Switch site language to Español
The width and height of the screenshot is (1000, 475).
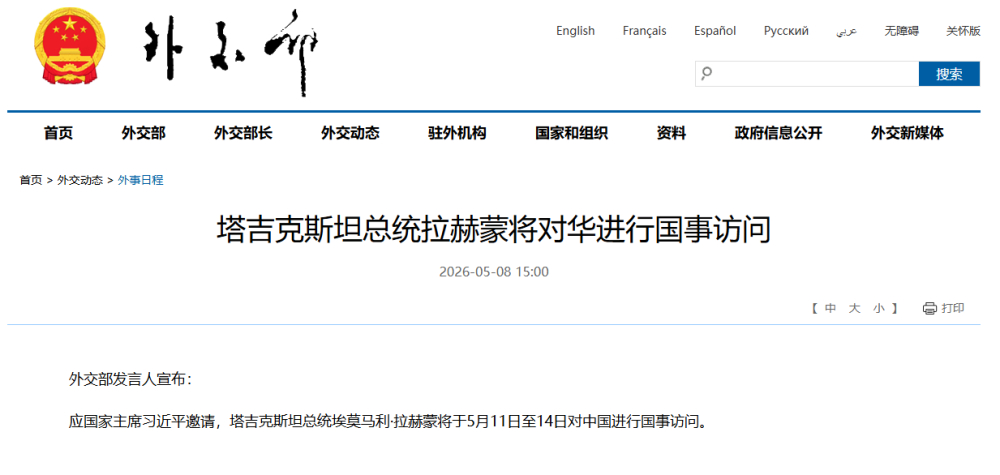pyautogui.click(x=715, y=31)
